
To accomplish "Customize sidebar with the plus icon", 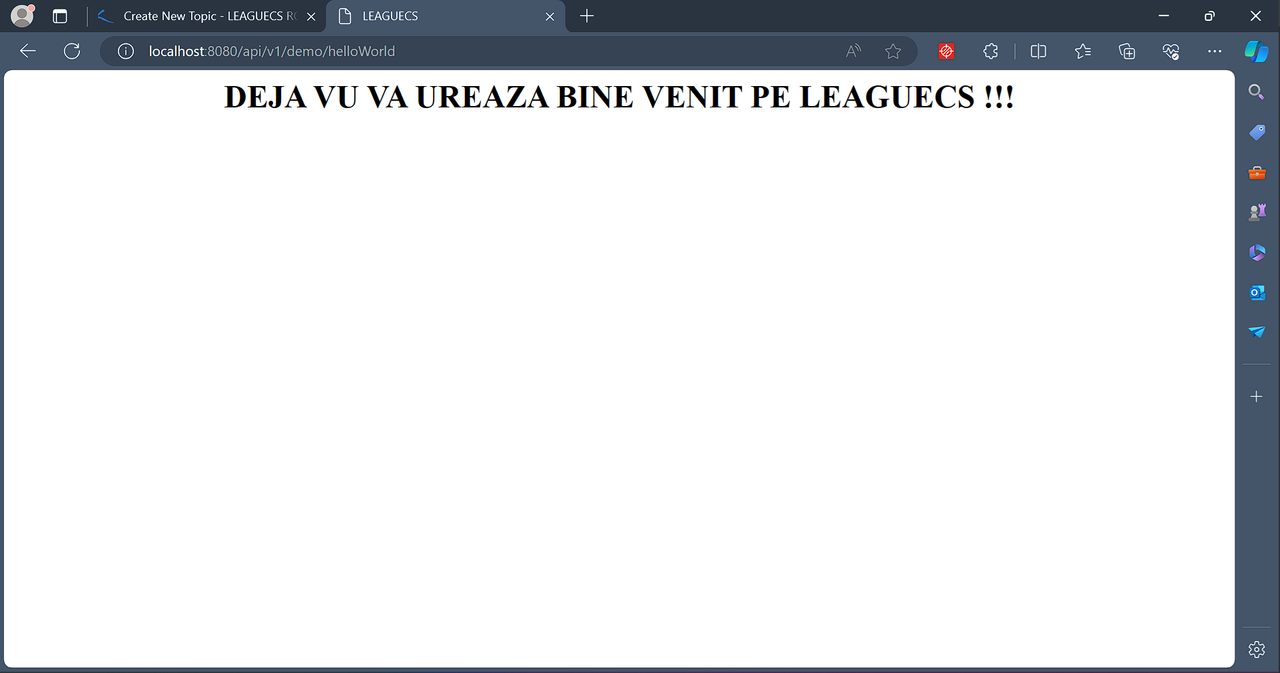I will pos(1257,397).
